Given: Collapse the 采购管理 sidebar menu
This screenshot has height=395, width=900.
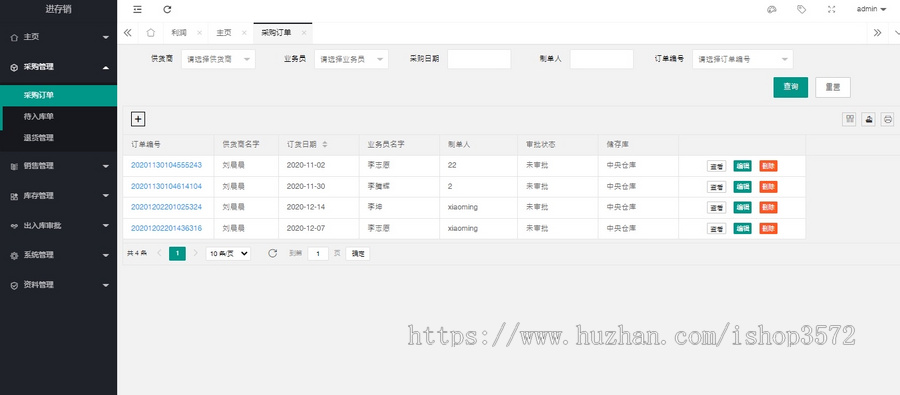Looking at the screenshot, I should click(59, 67).
